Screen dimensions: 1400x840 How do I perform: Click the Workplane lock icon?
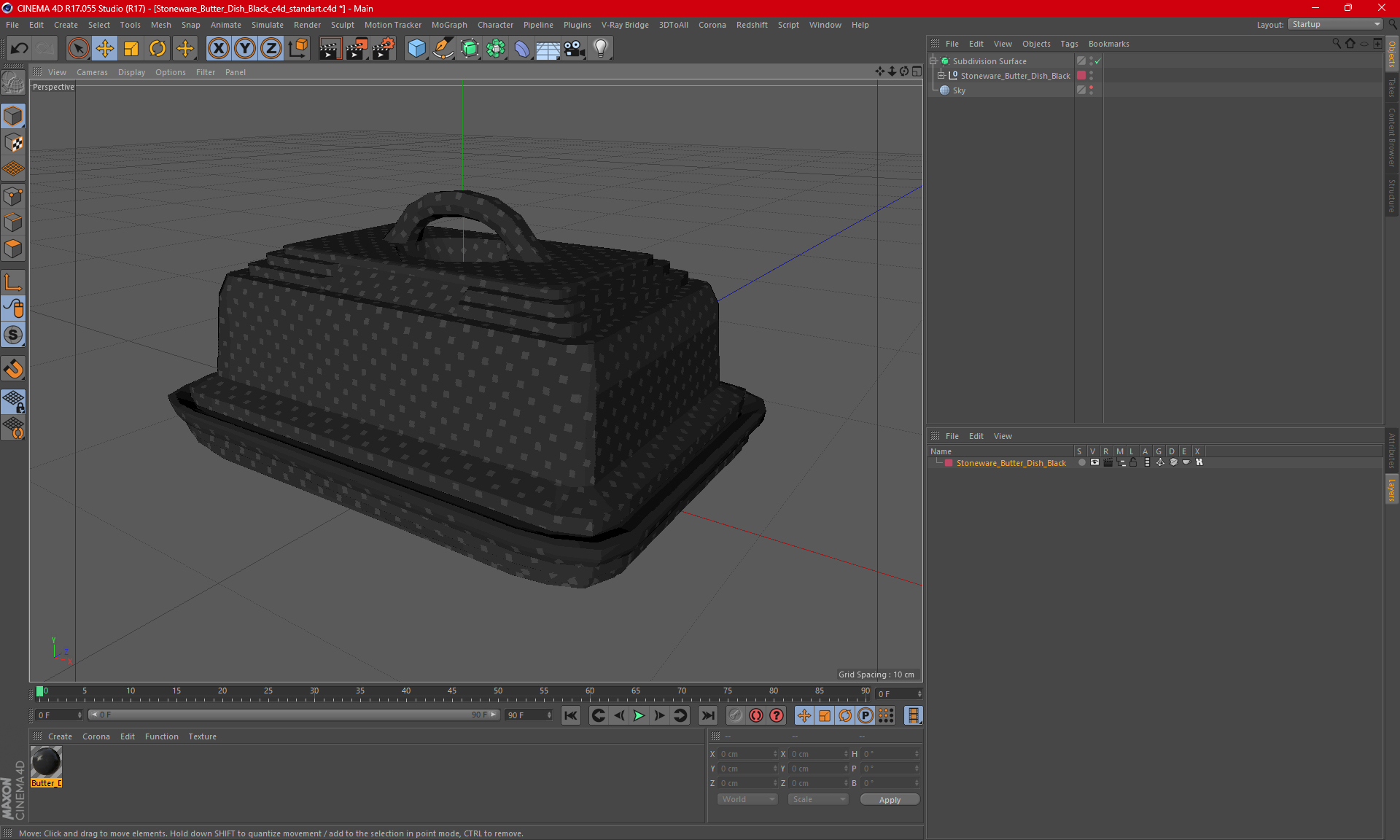click(13, 401)
